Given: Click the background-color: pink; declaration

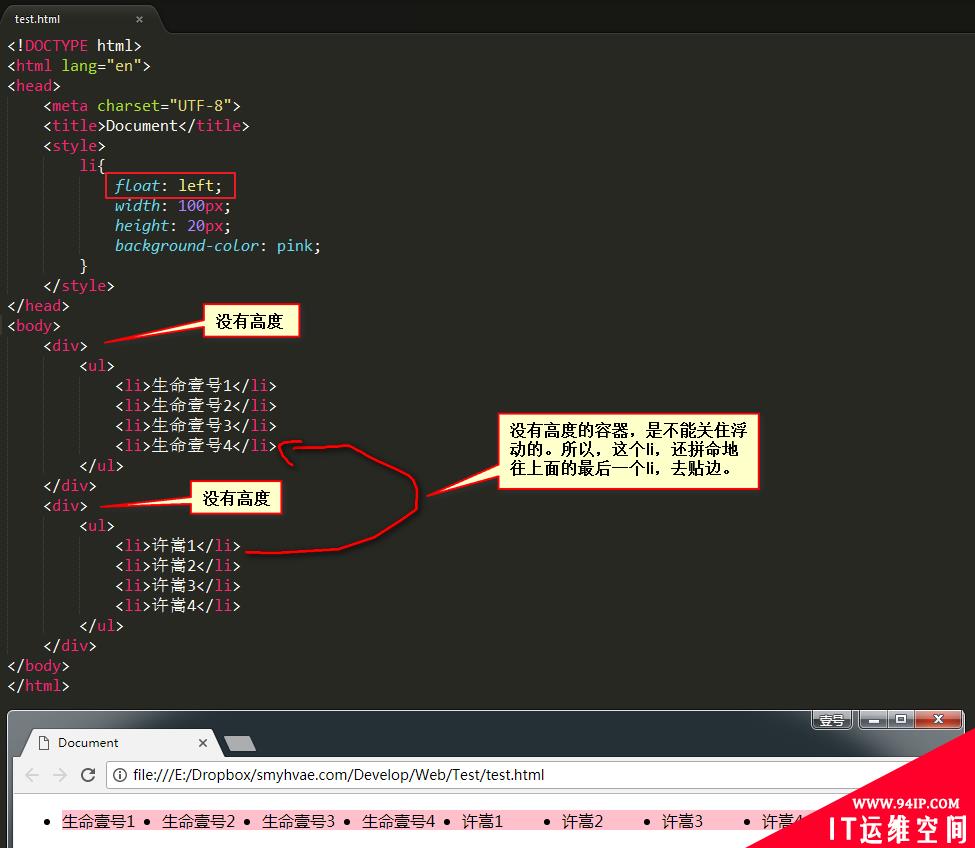Looking at the screenshot, I should [x=218, y=246].
